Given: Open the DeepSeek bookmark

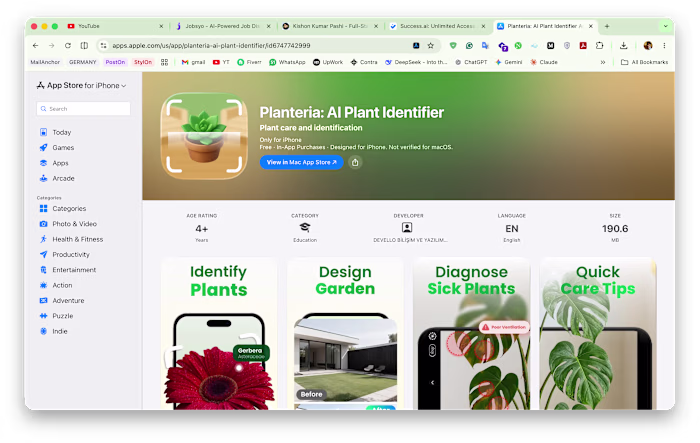Looking at the screenshot, I should coord(416,62).
